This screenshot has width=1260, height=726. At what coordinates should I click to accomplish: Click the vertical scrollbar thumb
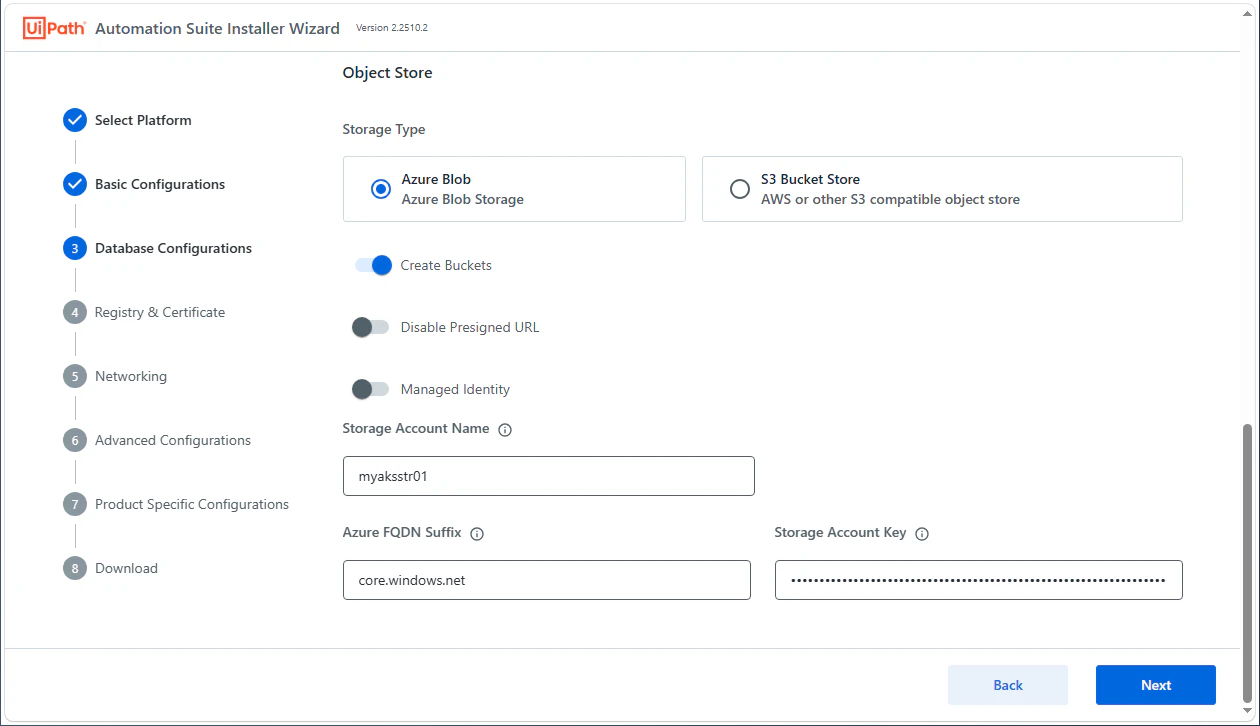(x=1246, y=562)
